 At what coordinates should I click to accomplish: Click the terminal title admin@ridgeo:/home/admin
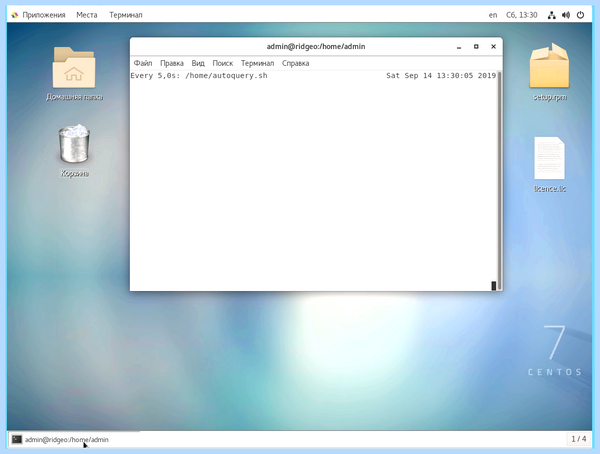[x=316, y=46]
